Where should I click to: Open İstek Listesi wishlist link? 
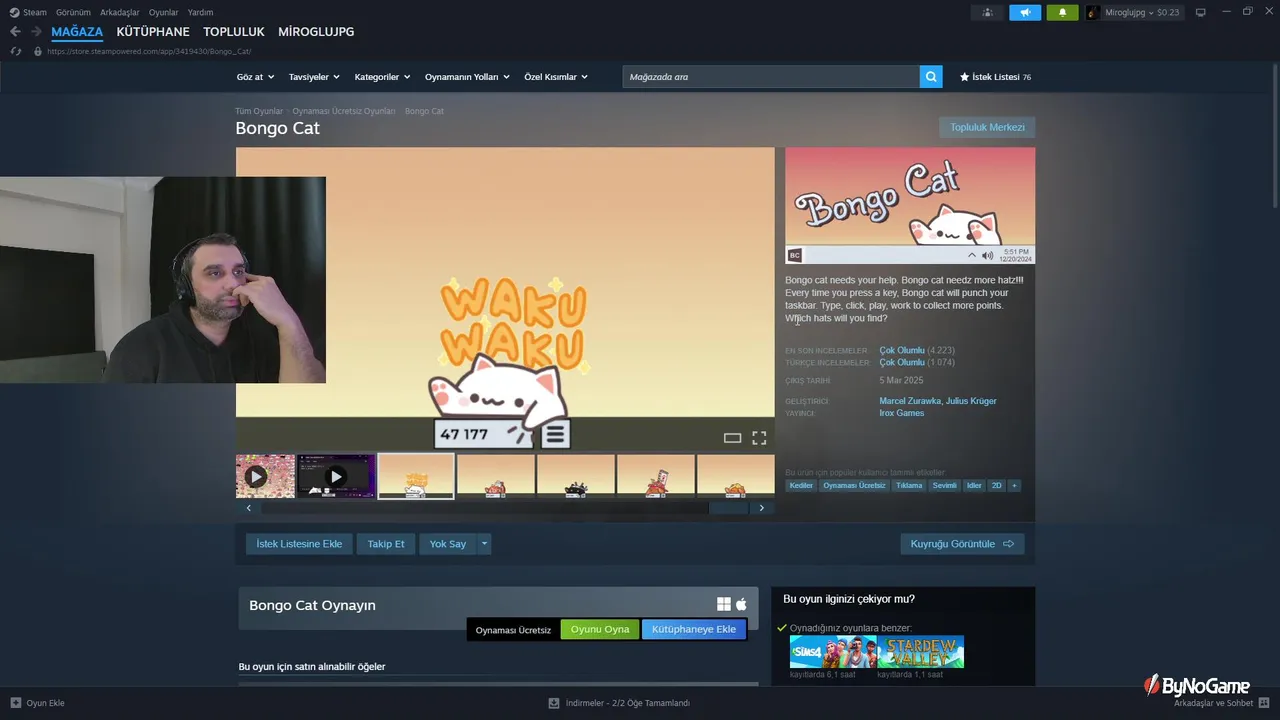995,77
